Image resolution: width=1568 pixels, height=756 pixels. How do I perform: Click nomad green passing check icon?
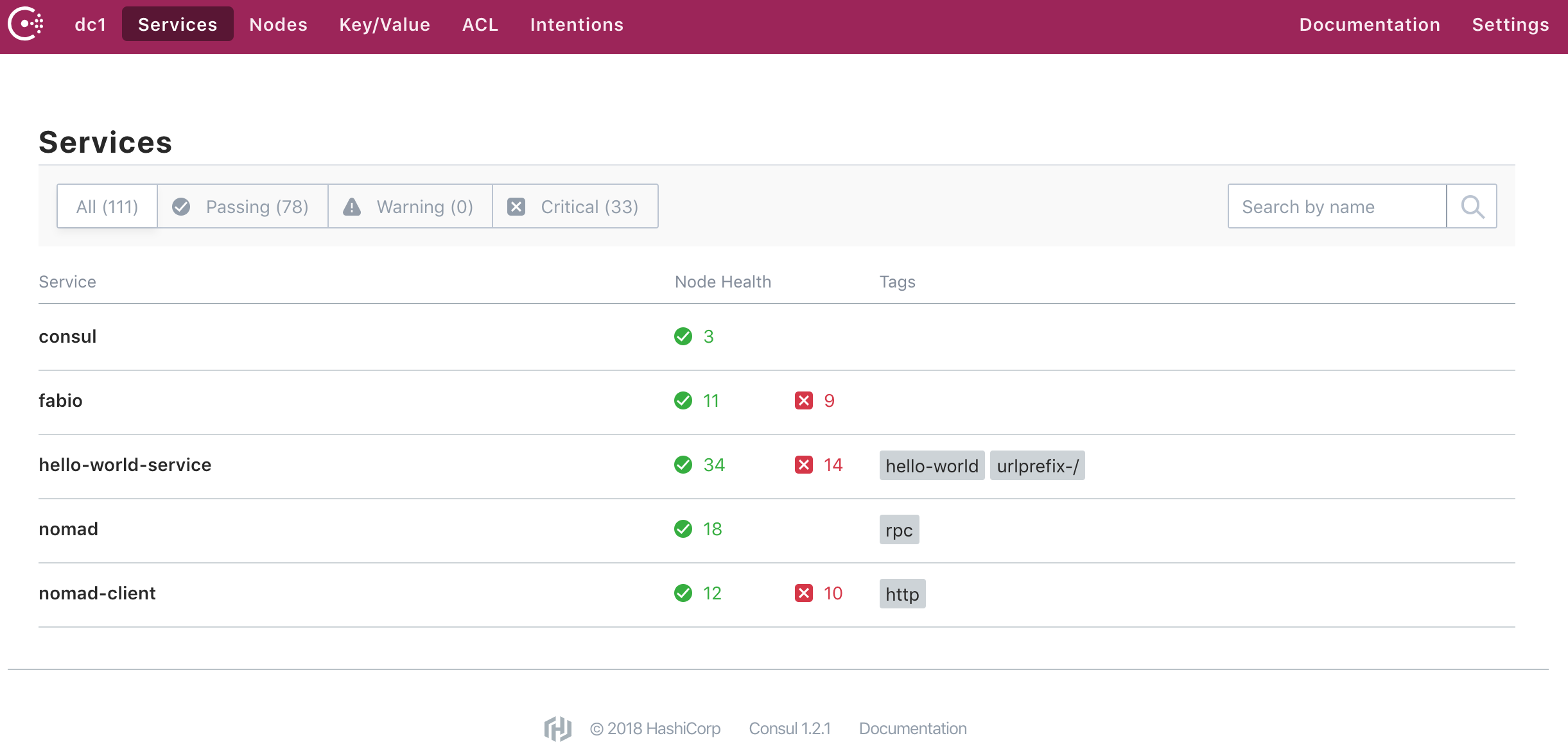(x=683, y=529)
